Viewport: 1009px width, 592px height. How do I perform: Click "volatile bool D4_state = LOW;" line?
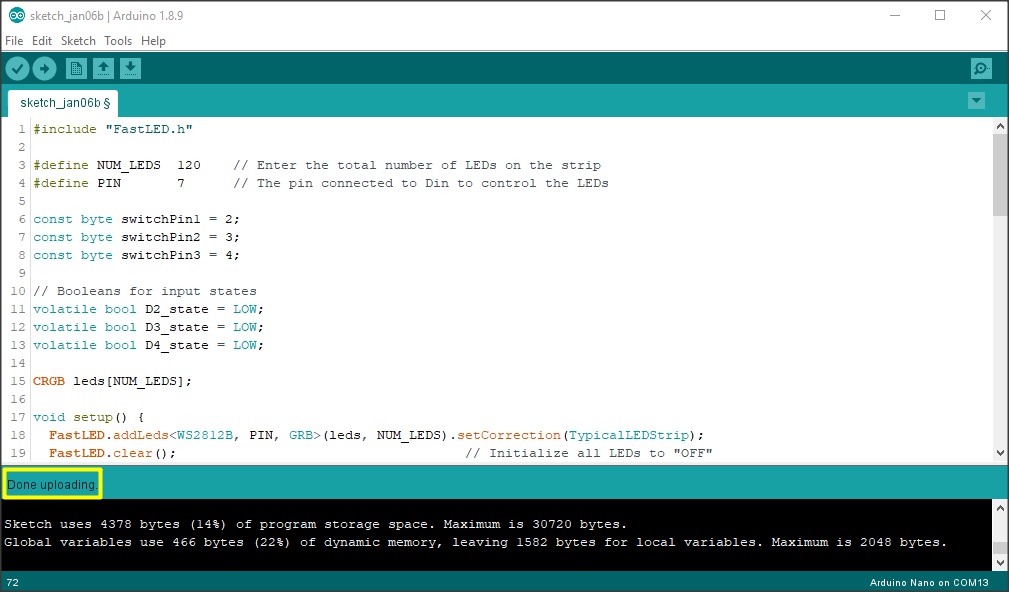(x=149, y=346)
